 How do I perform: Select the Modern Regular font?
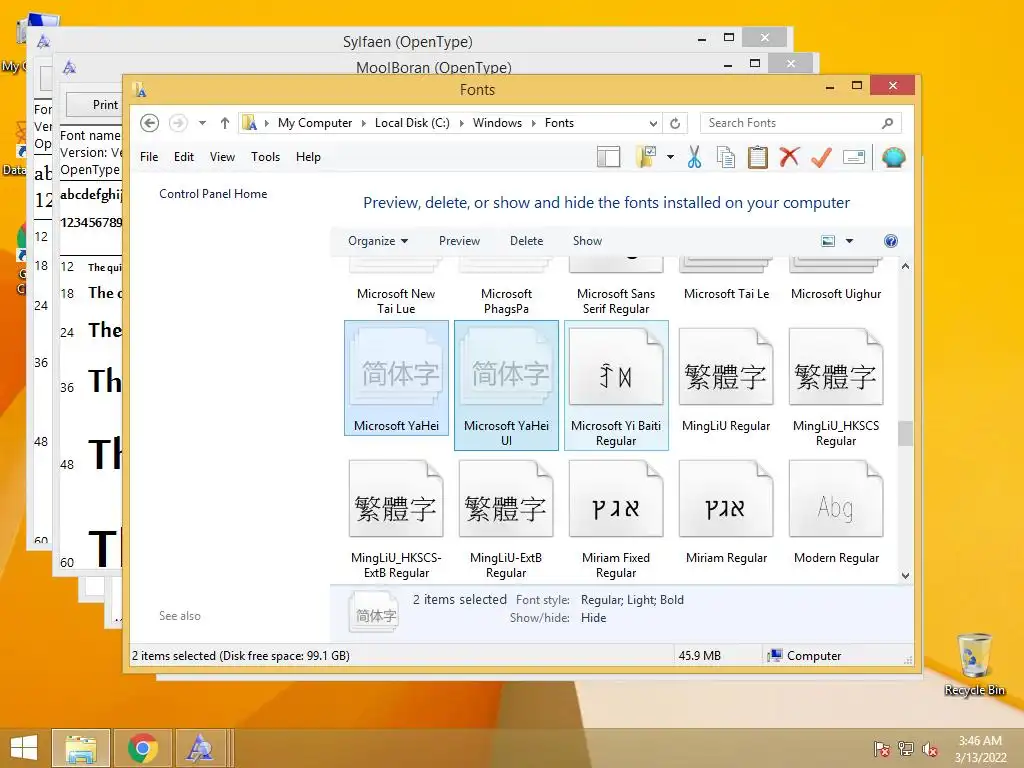836,513
